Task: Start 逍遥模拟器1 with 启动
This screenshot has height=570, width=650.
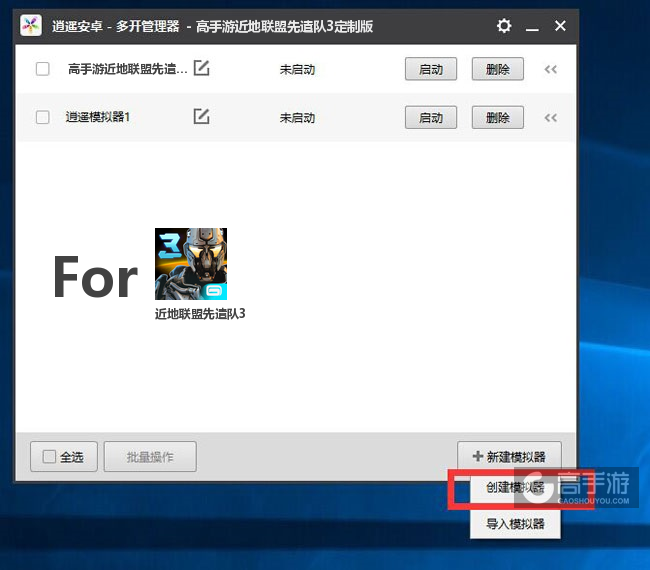Action: (431, 117)
